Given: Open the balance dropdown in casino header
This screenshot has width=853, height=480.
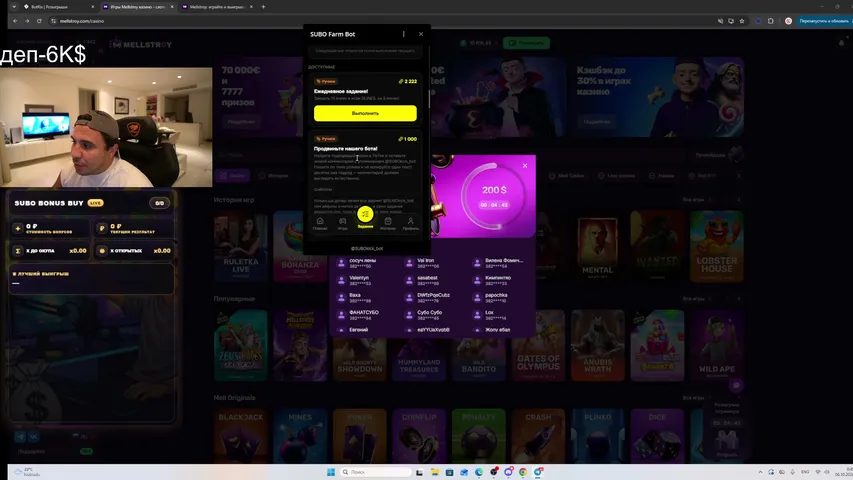Looking at the screenshot, I should pyautogui.click(x=479, y=43).
